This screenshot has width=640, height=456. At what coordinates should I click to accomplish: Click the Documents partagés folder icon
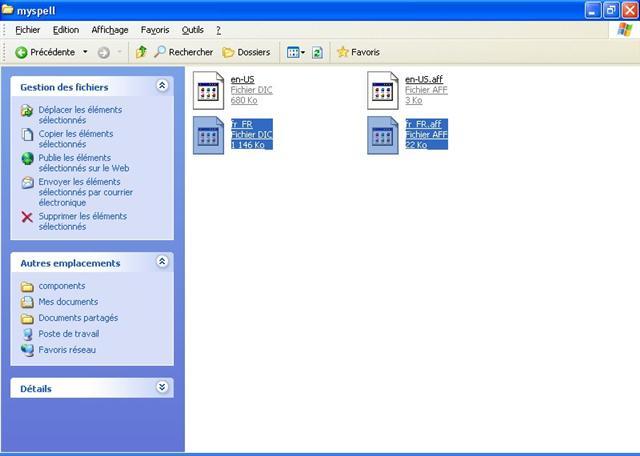click(27, 318)
